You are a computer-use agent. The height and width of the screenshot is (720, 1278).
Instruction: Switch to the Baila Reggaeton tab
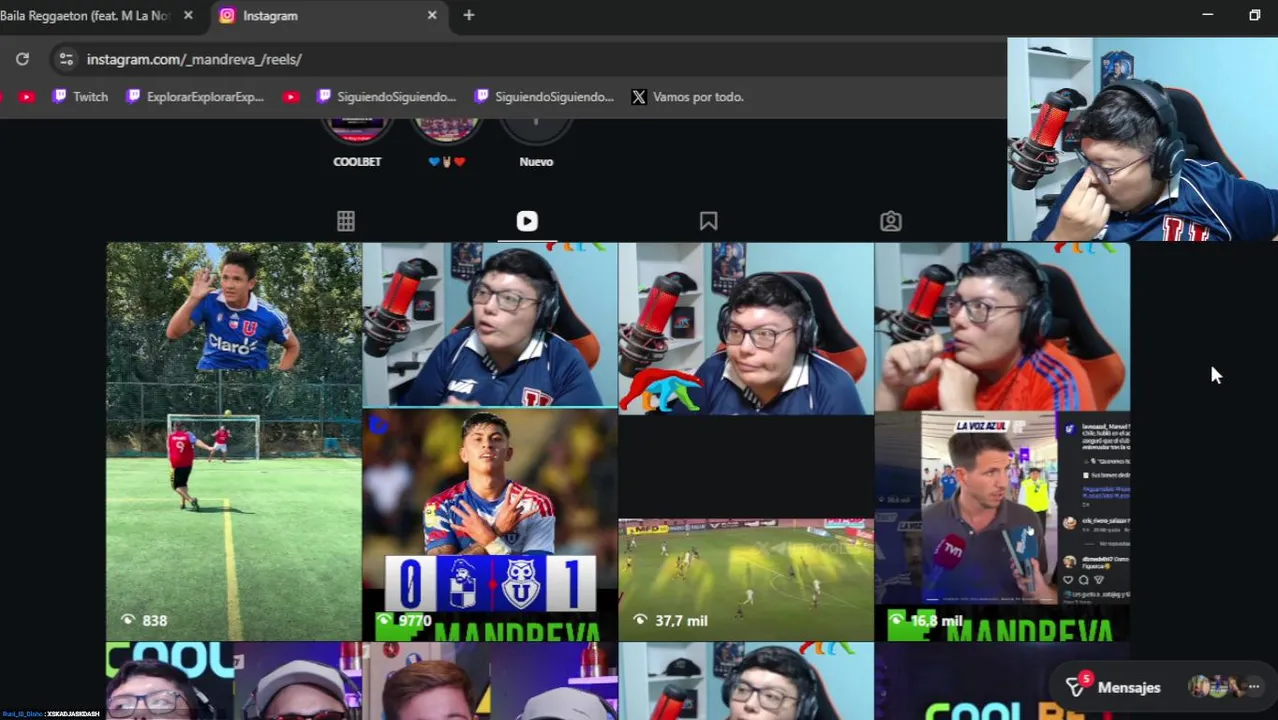pyautogui.click(x=86, y=15)
